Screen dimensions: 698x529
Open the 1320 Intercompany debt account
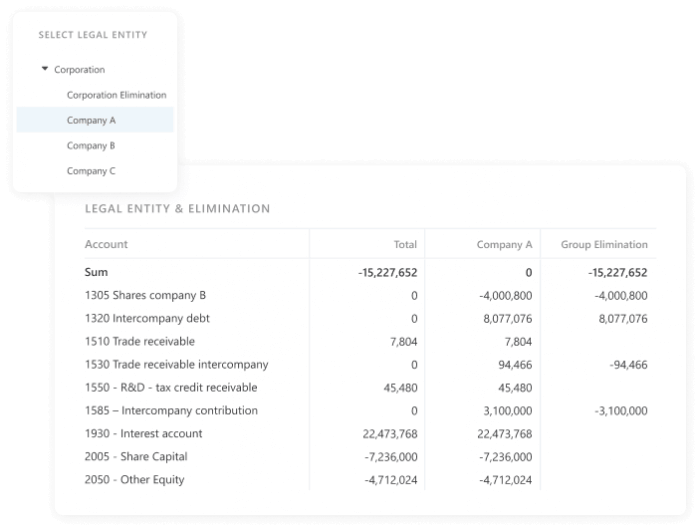[147, 319]
